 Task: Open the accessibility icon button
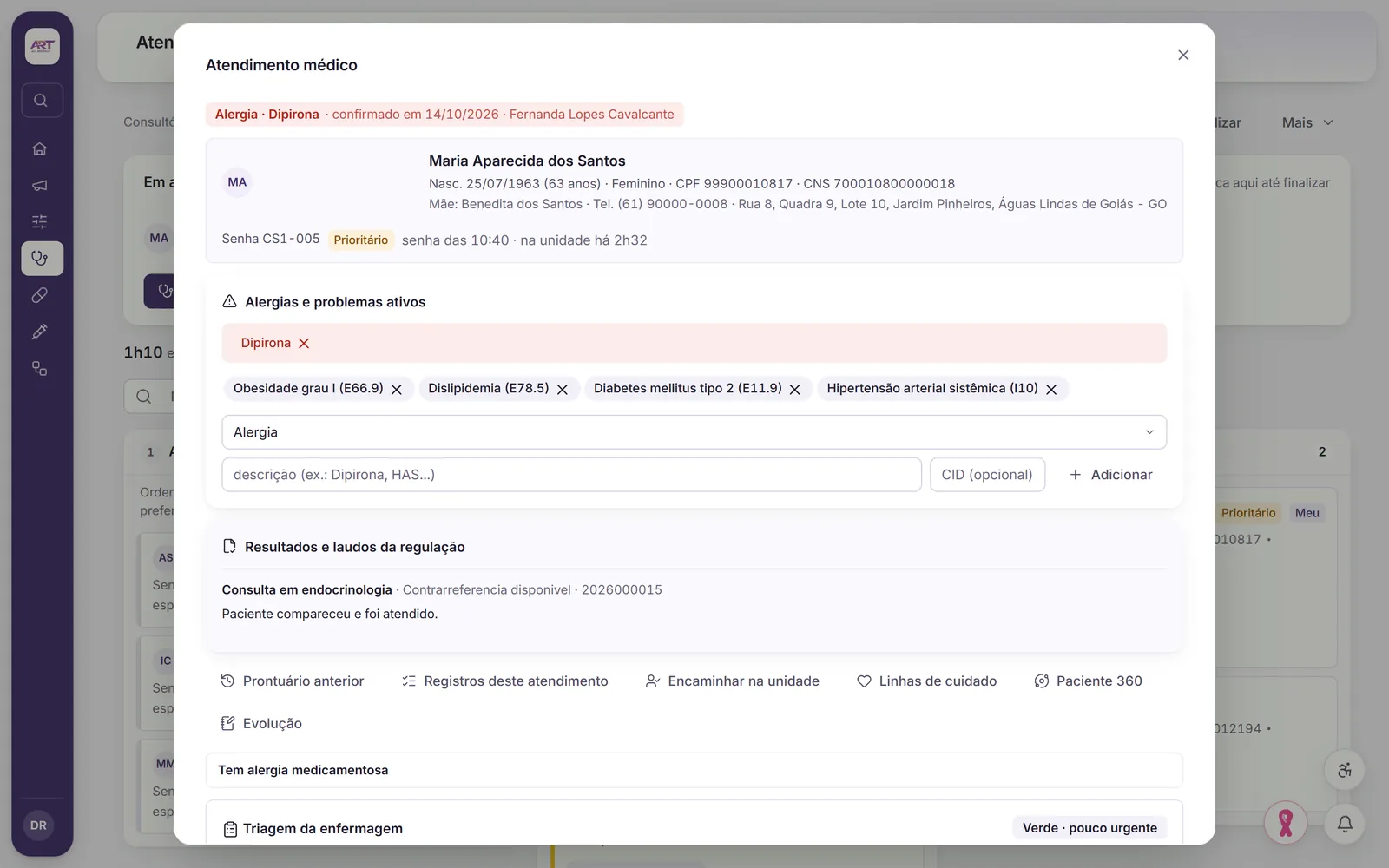[x=1345, y=770]
